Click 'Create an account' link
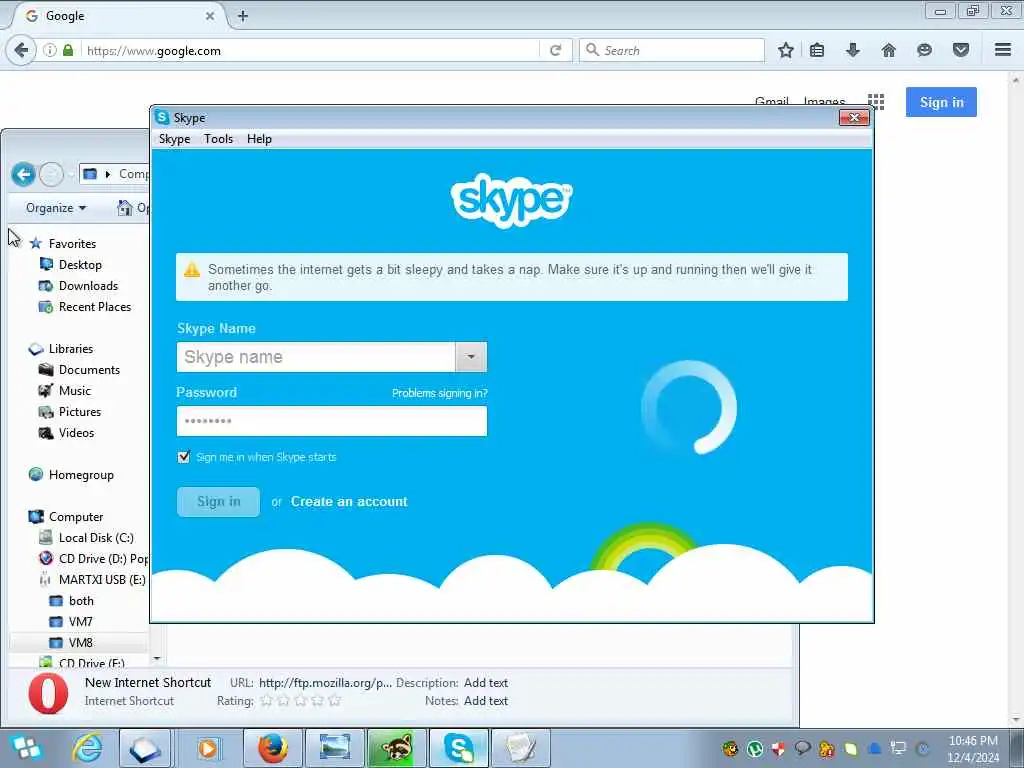The height and width of the screenshot is (768, 1024). click(349, 502)
